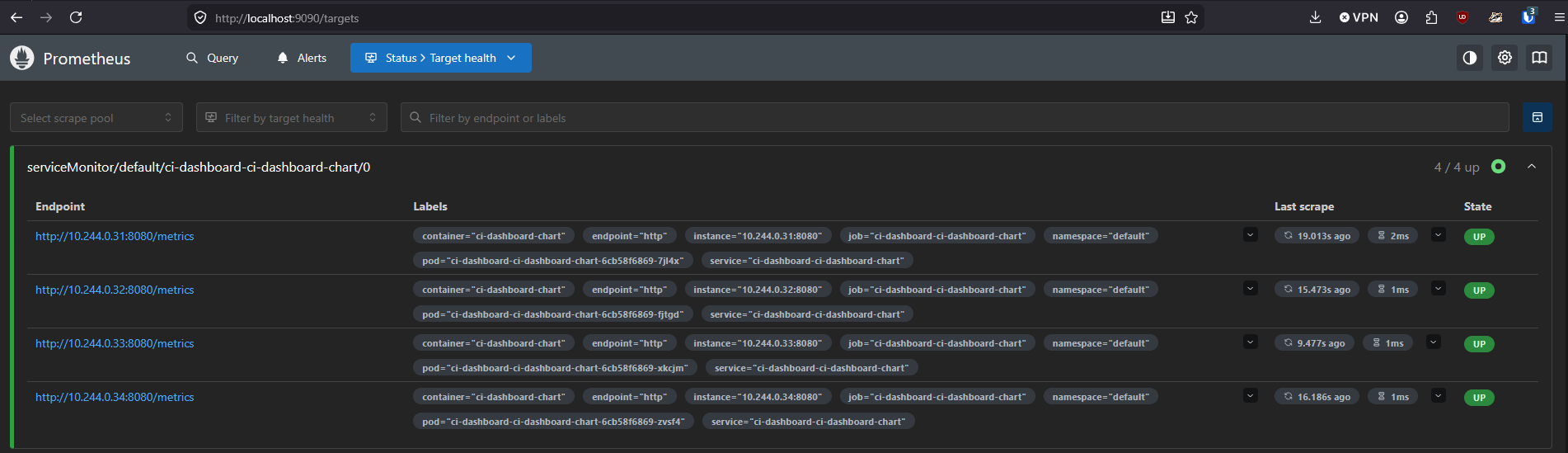
Task: Click the 15.473s ago last scrape badge
Action: click(x=1317, y=290)
